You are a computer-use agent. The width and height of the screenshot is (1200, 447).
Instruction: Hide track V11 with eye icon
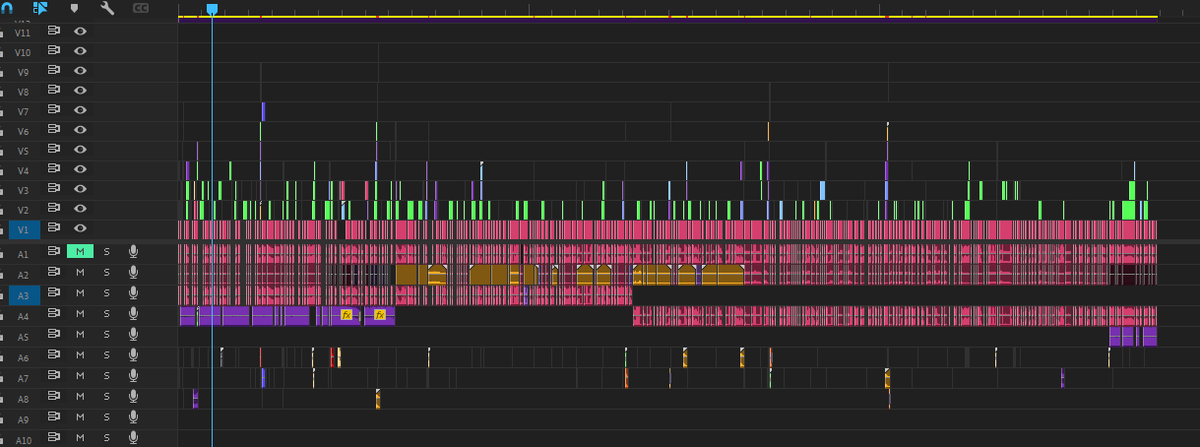[80, 31]
